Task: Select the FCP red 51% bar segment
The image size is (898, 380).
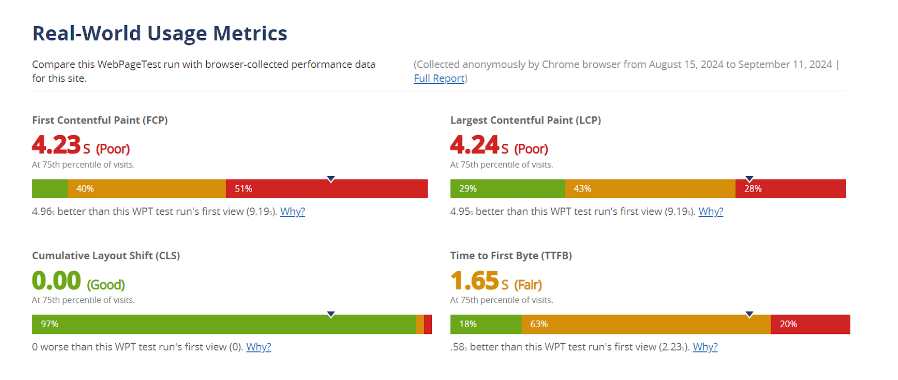Action: point(327,188)
